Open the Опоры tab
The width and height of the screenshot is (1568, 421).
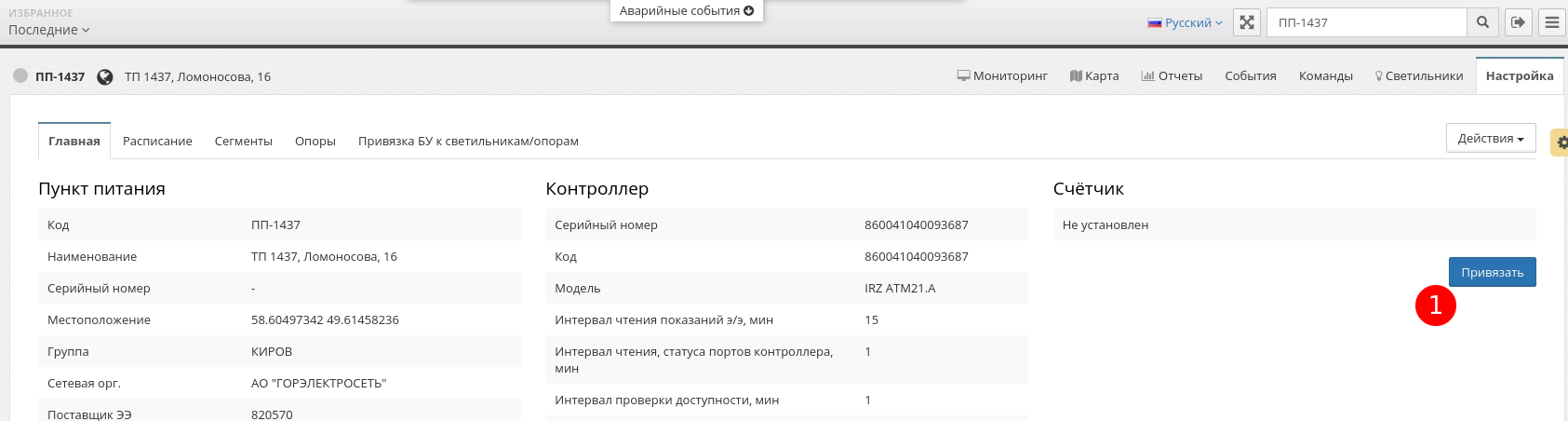[315, 142]
